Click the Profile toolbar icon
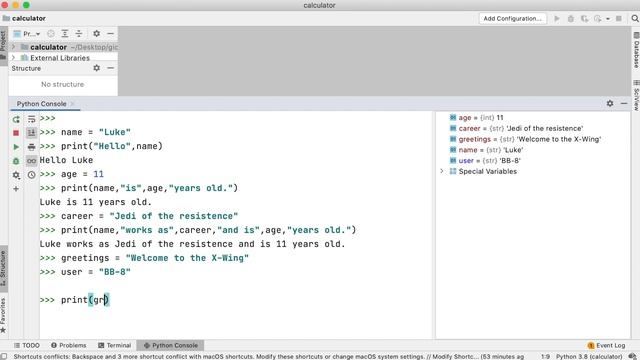This screenshot has width=640, height=360. [x=598, y=18]
